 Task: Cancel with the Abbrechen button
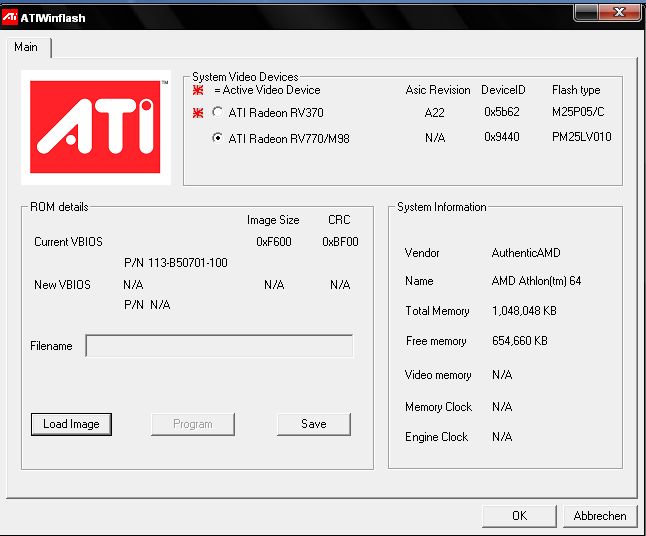[600, 516]
